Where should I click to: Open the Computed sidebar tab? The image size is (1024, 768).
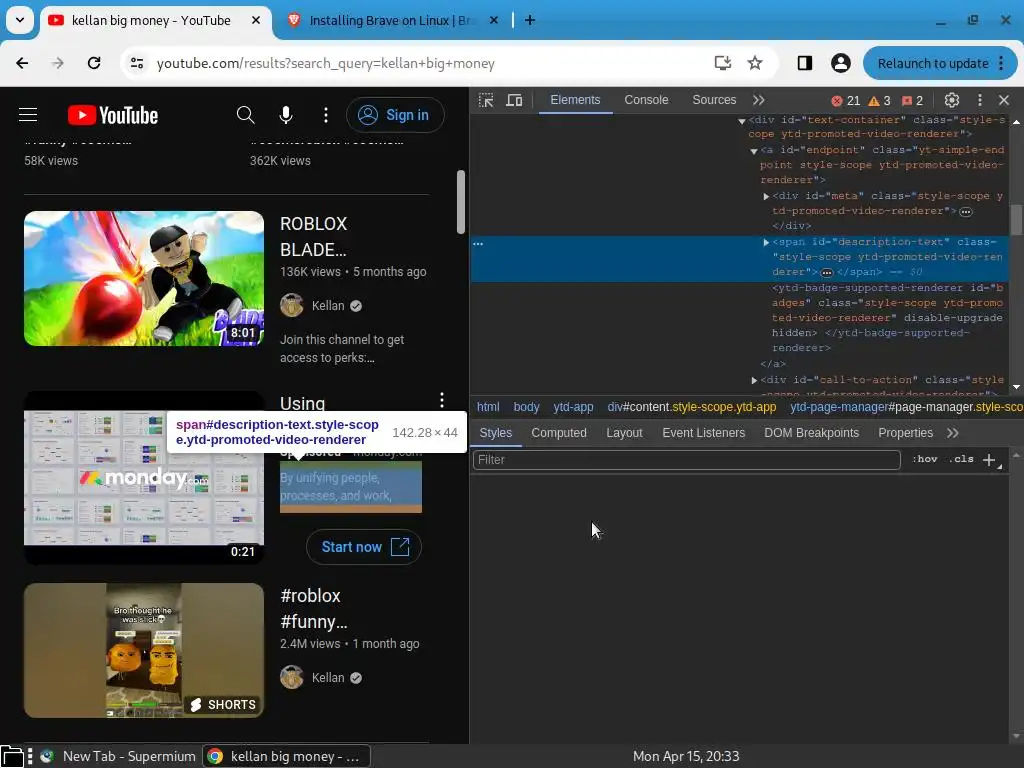(x=559, y=433)
